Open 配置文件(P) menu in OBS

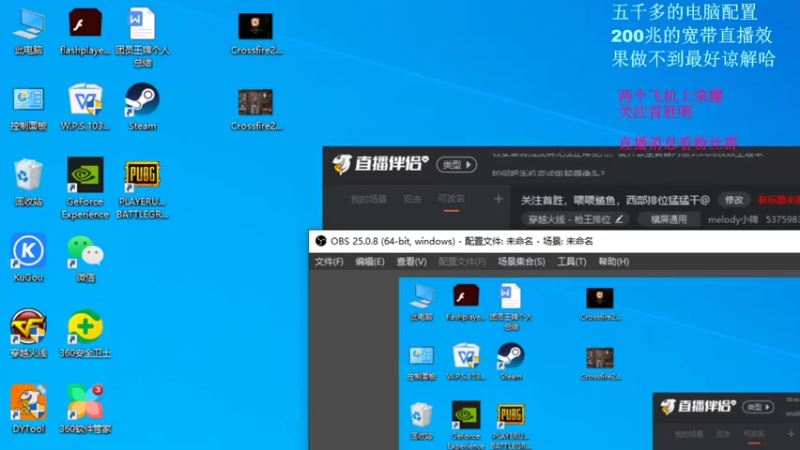[x=462, y=262]
